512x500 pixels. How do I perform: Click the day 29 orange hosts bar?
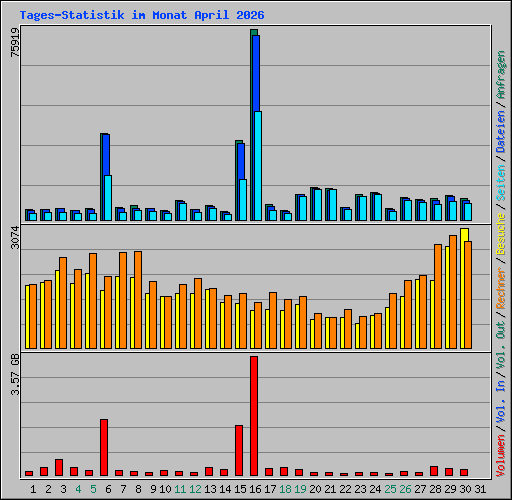pyautogui.click(x=453, y=292)
